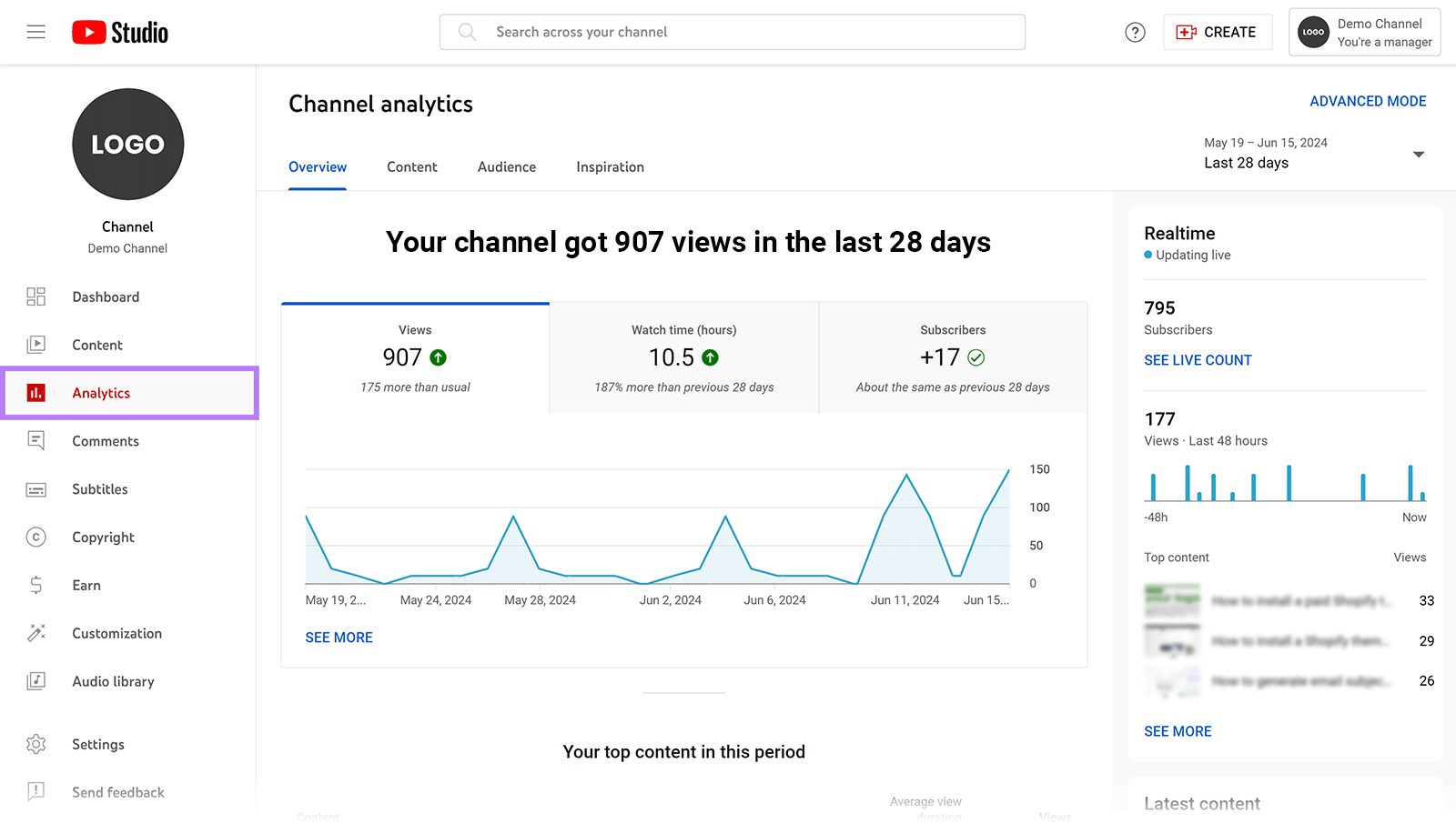
Task: Open the Customization section
Action: point(116,633)
